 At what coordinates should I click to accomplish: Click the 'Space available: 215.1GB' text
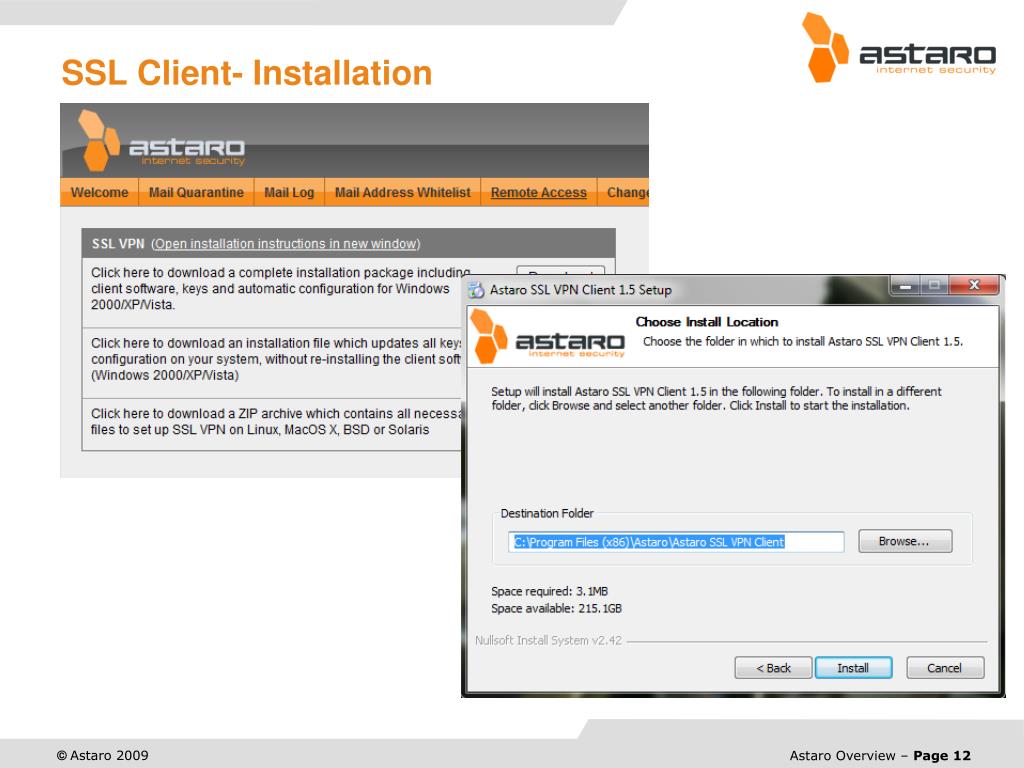556,609
